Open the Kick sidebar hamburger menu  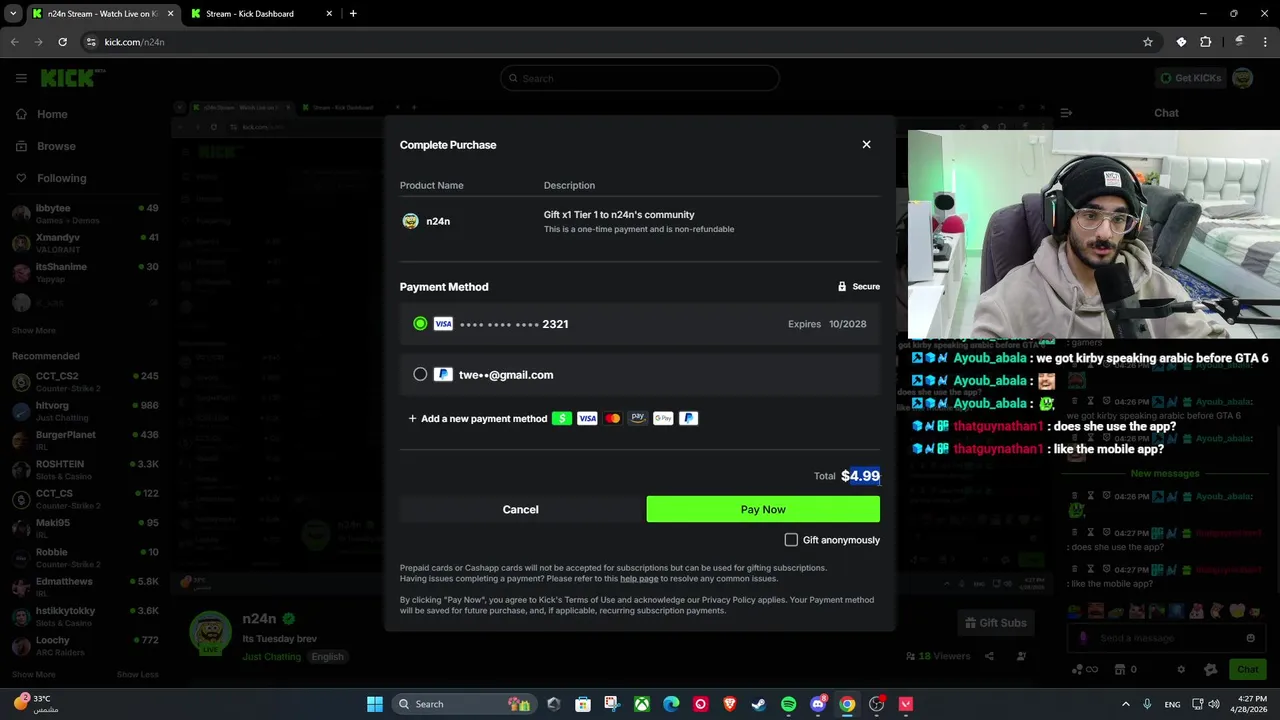21,78
